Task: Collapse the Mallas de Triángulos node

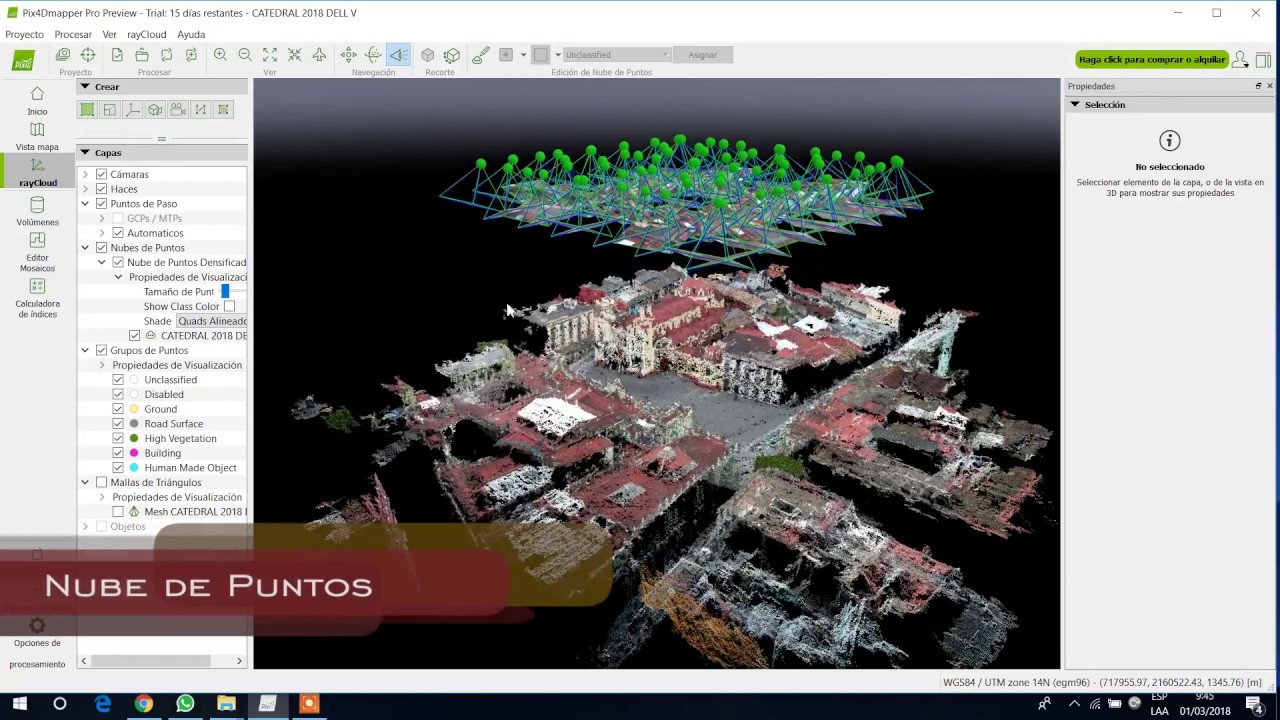Action: pos(85,482)
